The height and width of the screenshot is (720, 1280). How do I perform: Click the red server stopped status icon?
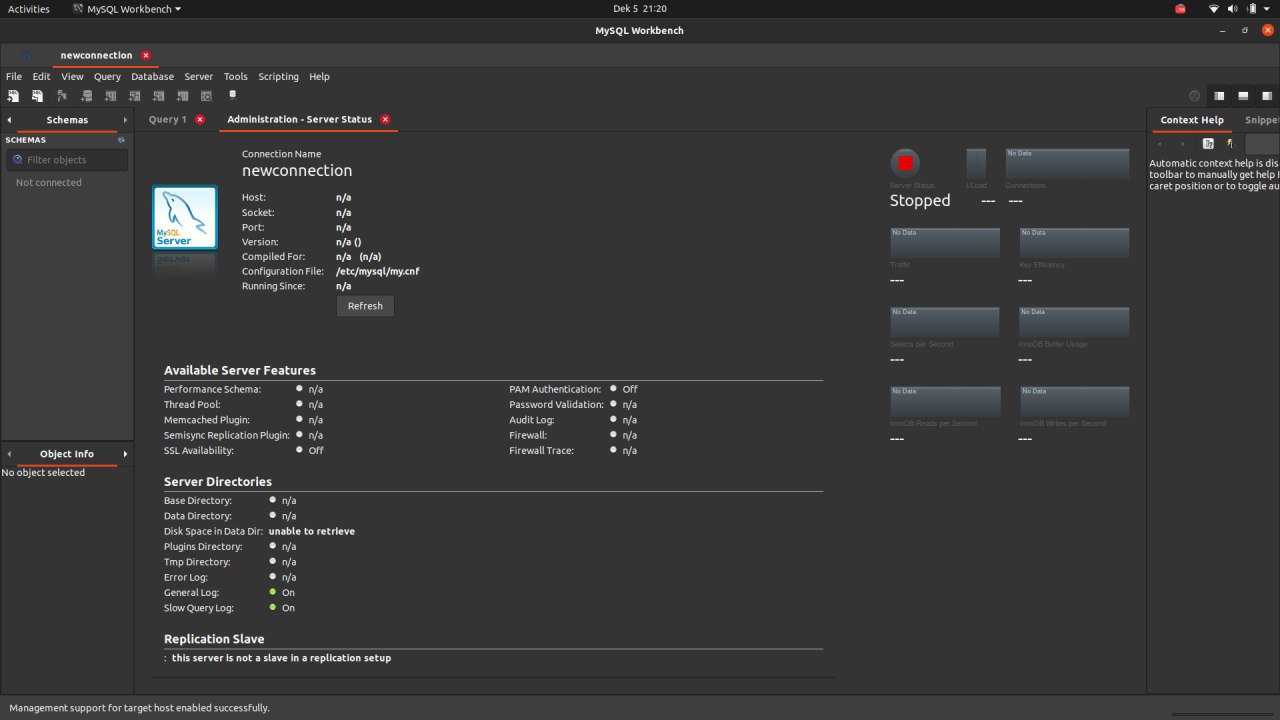coord(905,163)
